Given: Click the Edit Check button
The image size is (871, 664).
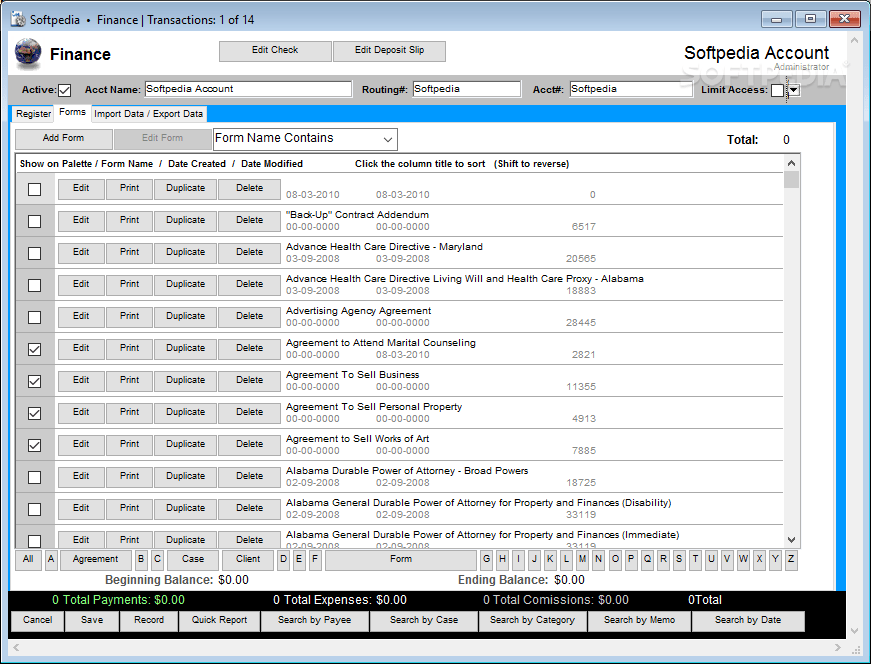Looking at the screenshot, I should [274, 50].
